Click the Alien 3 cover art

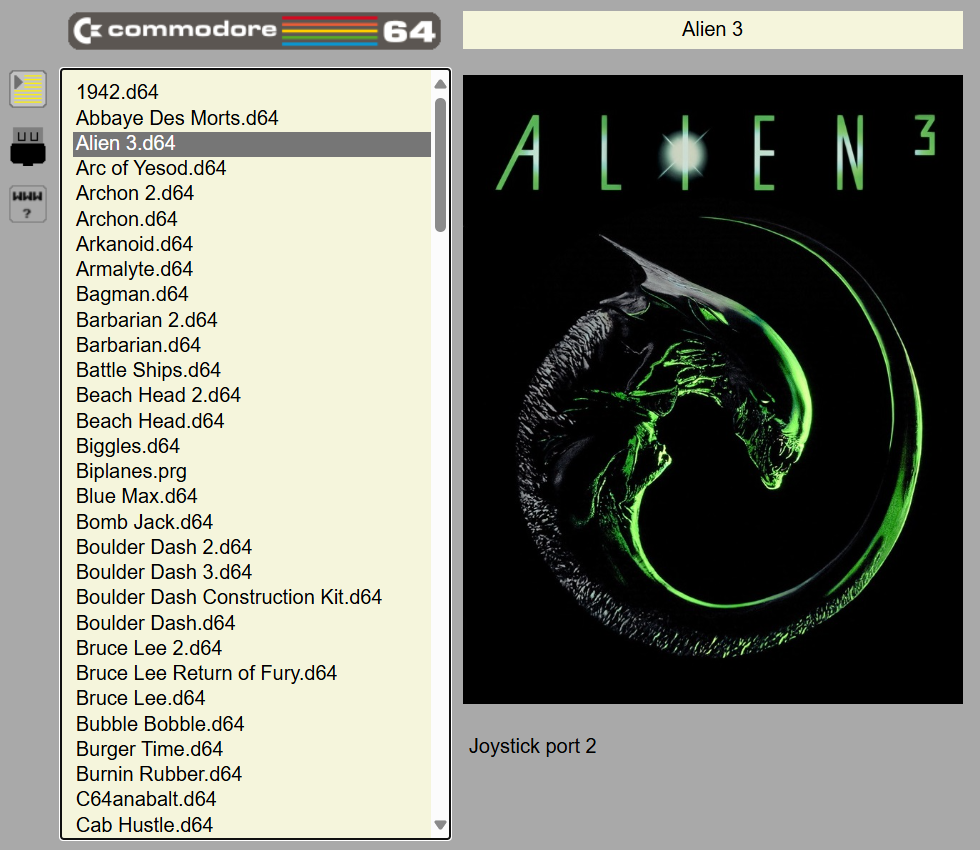712,389
